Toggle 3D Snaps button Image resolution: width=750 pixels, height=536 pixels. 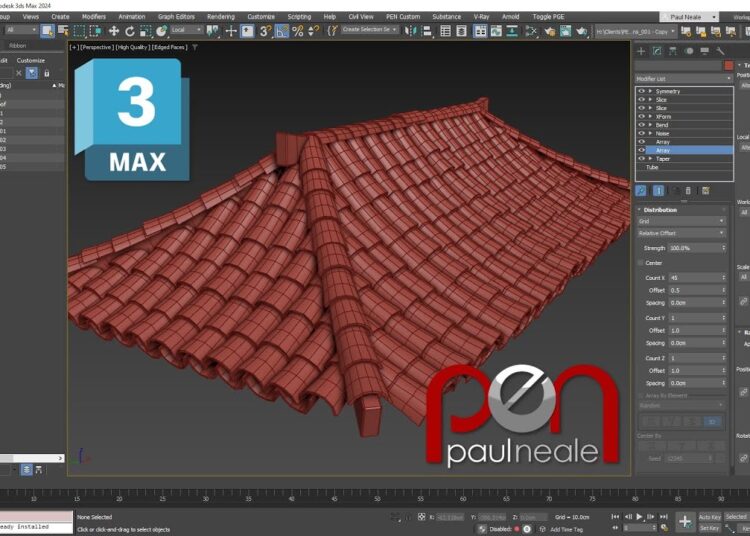[265, 31]
